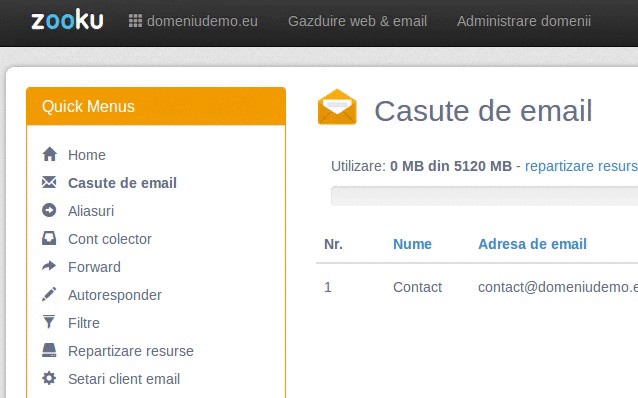The width and height of the screenshot is (638, 398).
Task: Click the zooku logo
Action: click(x=68, y=21)
